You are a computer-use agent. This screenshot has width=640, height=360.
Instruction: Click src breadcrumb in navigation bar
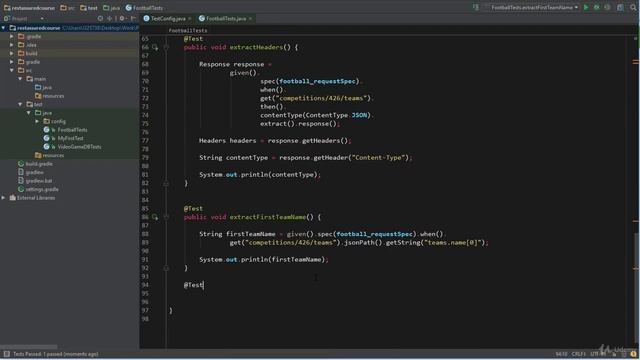click(x=67, y=8)
